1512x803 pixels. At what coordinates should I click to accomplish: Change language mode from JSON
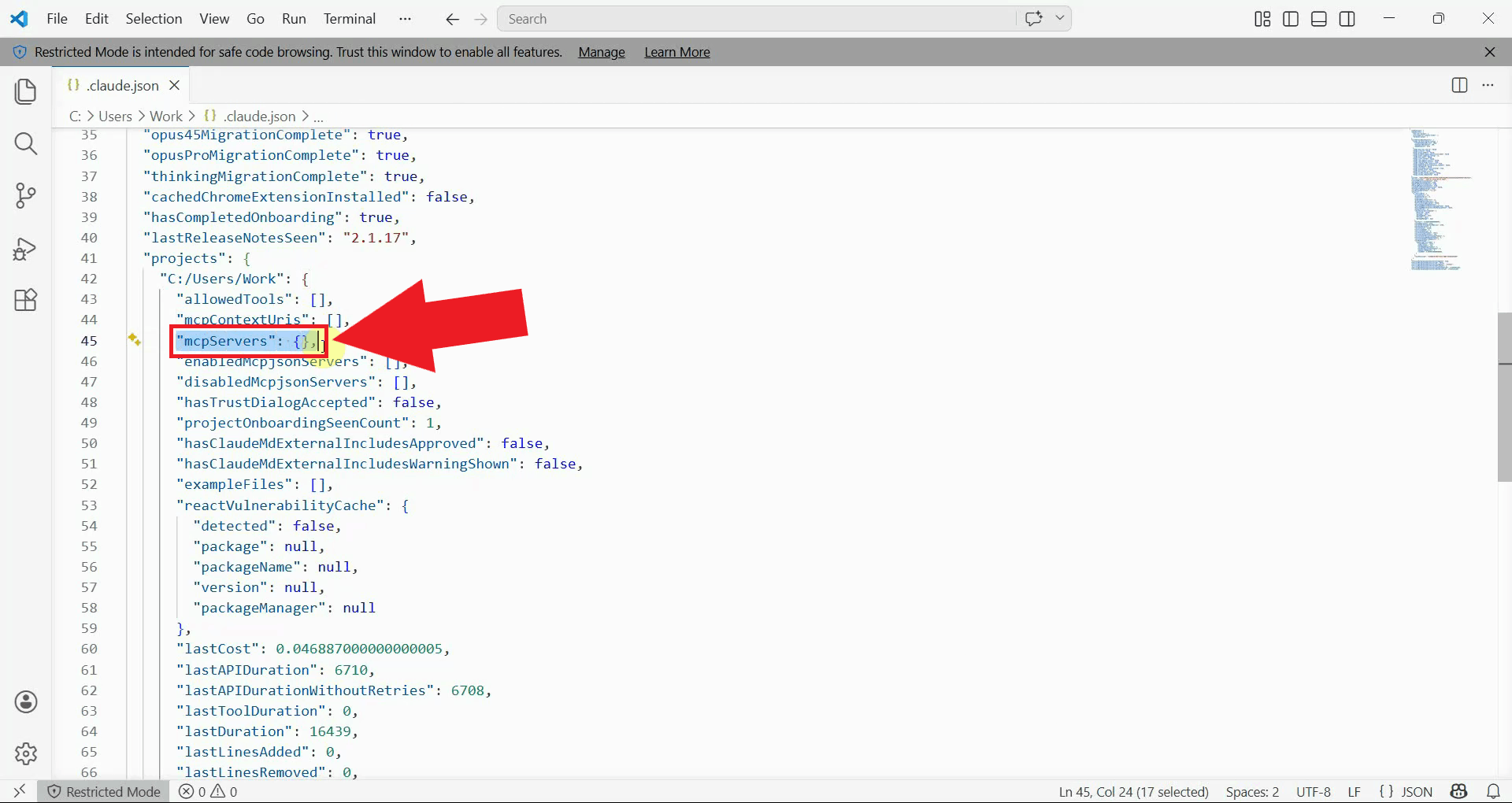click(1416, 791)
